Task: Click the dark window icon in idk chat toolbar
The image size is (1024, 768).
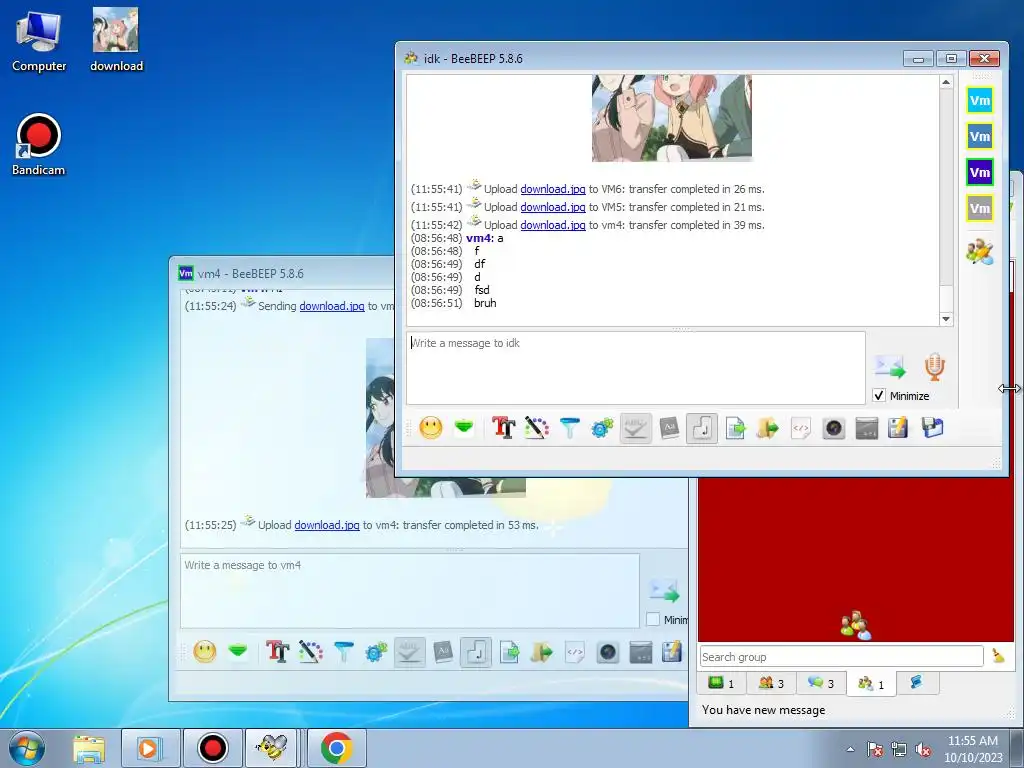Action: (x=867, y=428)
